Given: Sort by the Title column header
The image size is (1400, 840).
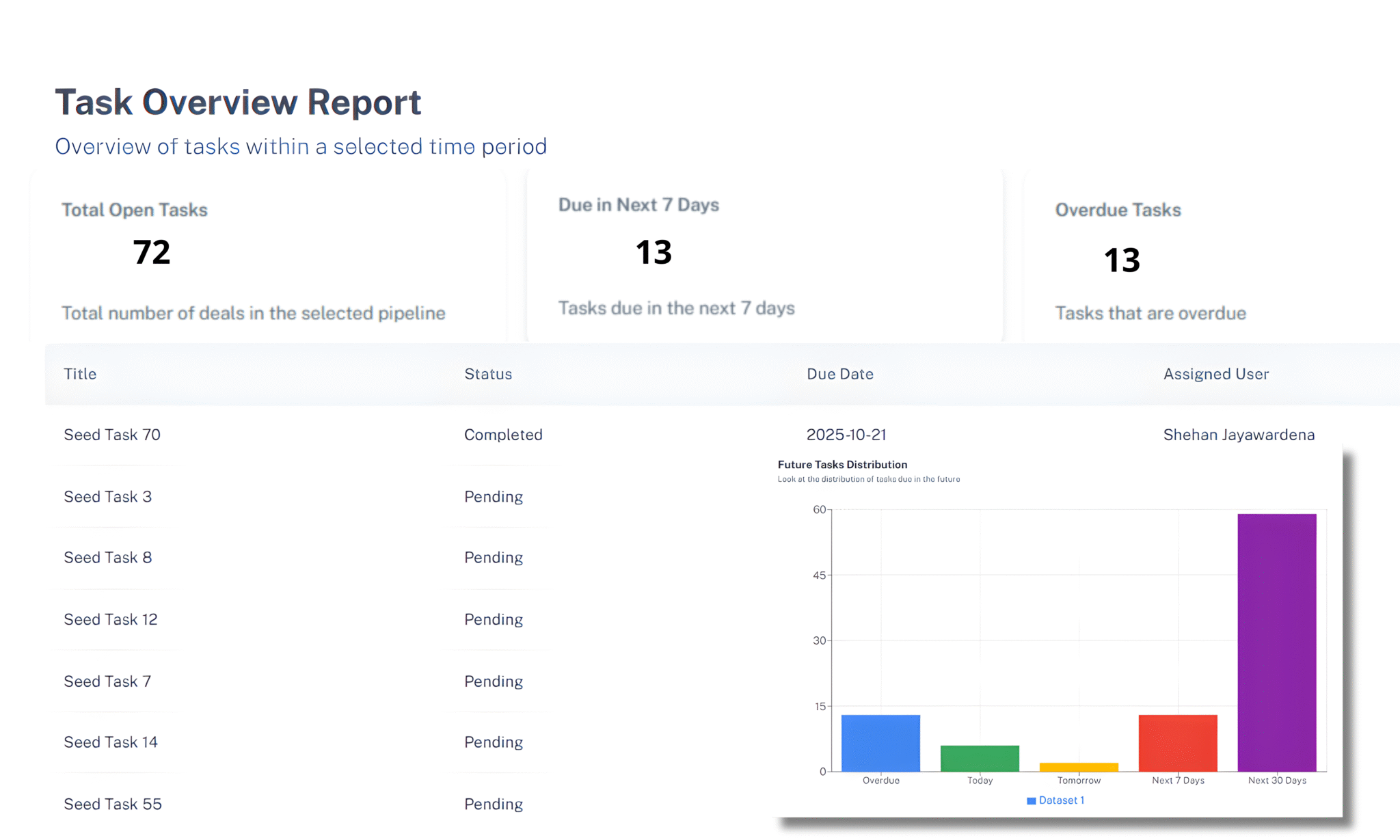Looking at the screenshot, I should (x=80, y=374).
